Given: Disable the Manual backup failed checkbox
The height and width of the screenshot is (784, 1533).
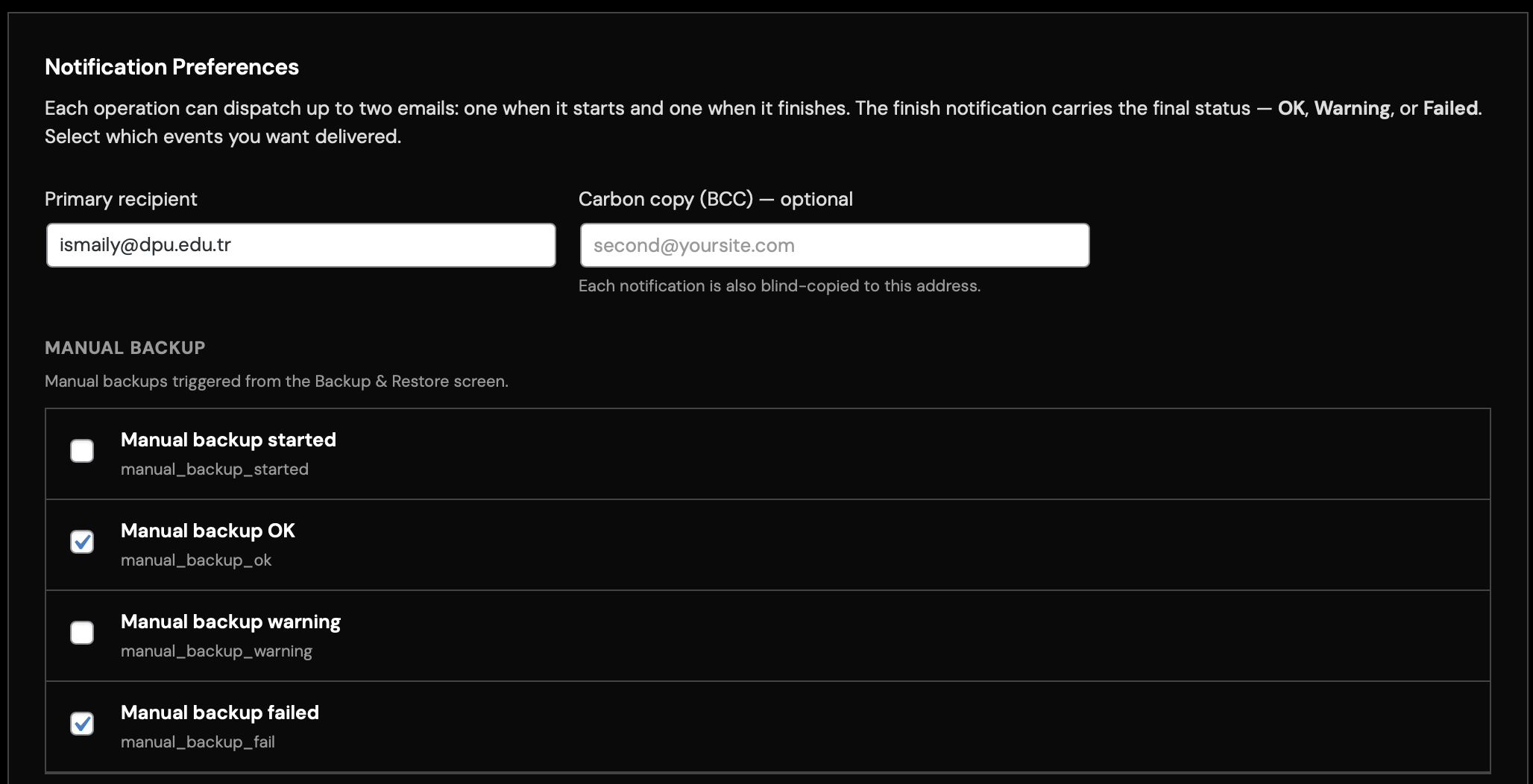Looking at the screenshot, I should coord(82,724).
